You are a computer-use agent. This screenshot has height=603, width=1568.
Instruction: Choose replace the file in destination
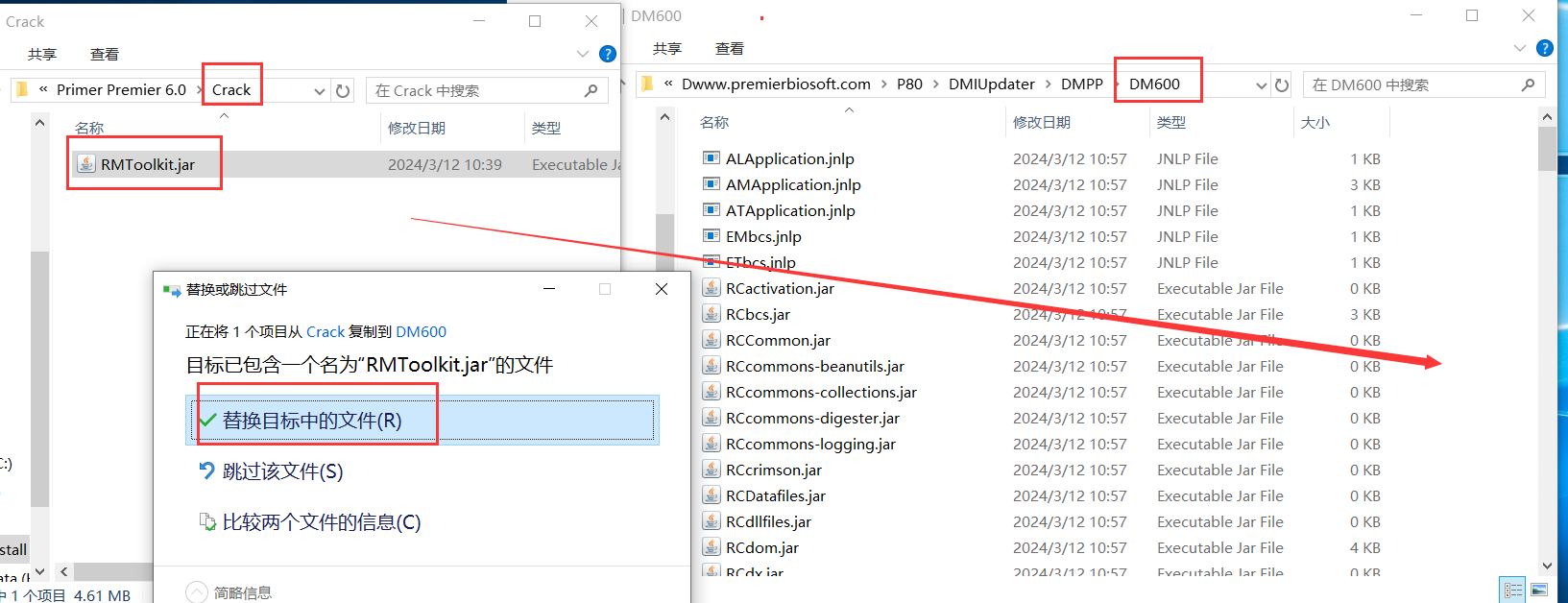(312, 421)
